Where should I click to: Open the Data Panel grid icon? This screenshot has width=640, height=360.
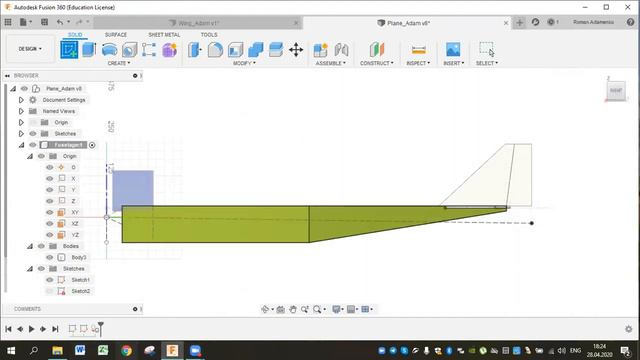[8, 22]
